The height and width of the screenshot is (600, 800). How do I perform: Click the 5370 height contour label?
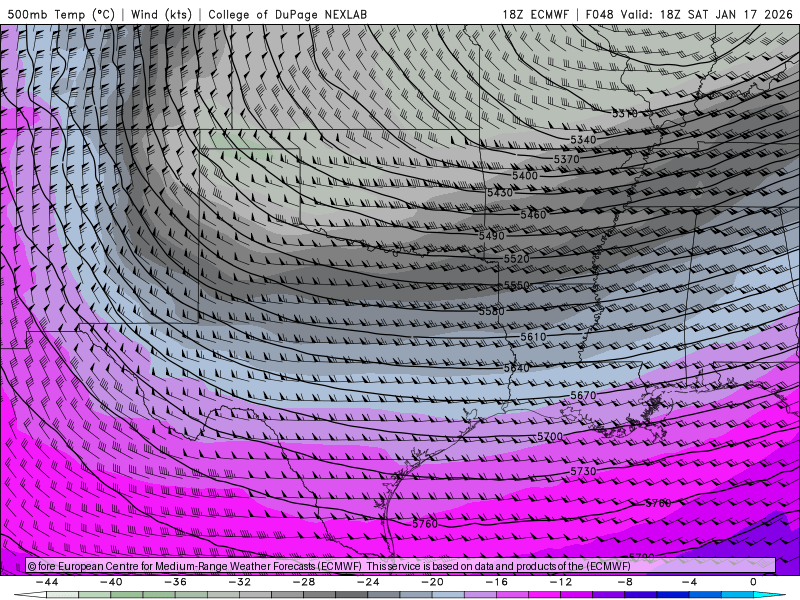tap(567, 159)
